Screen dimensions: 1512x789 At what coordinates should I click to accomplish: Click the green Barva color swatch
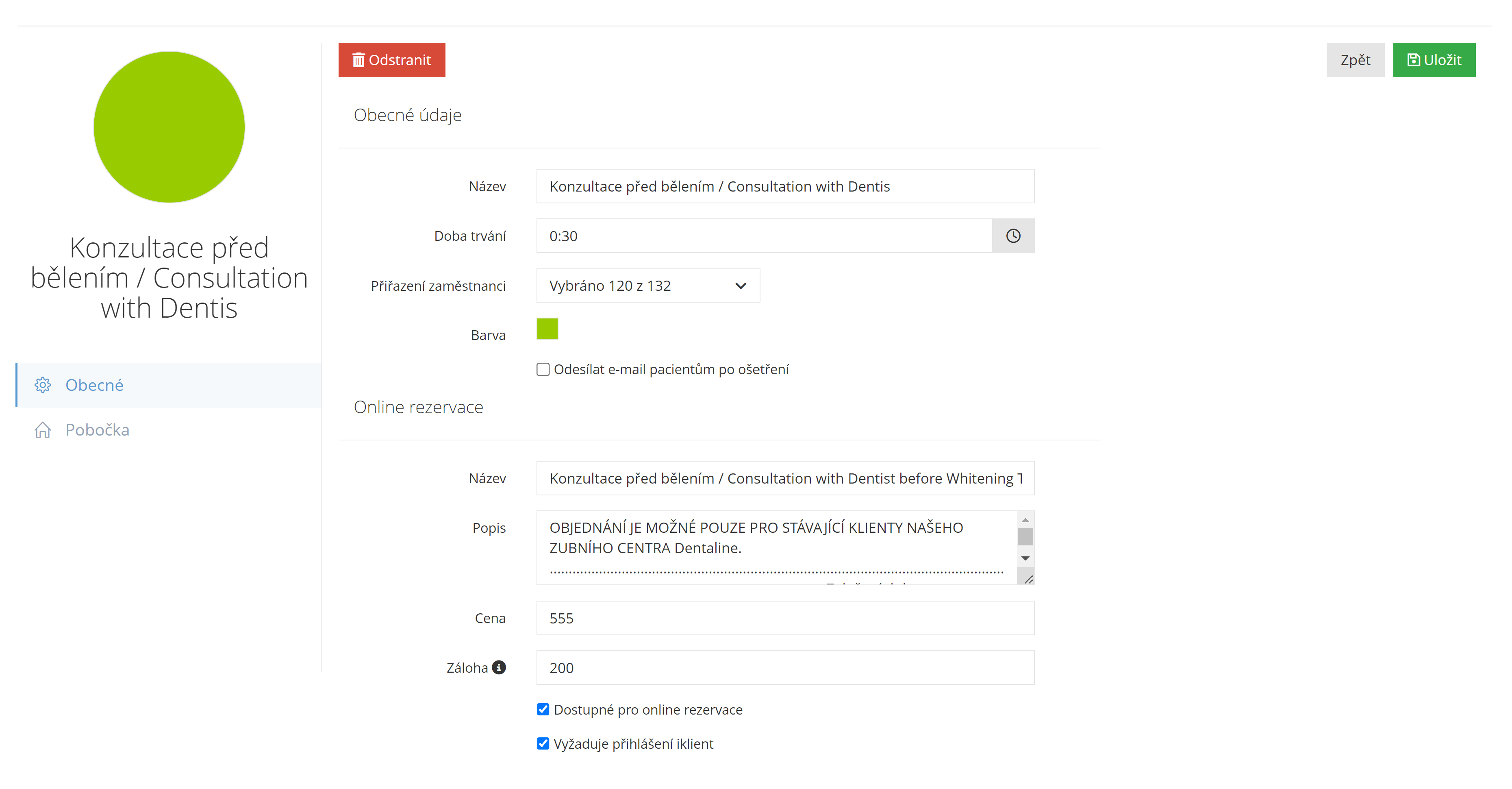(547, 328)
